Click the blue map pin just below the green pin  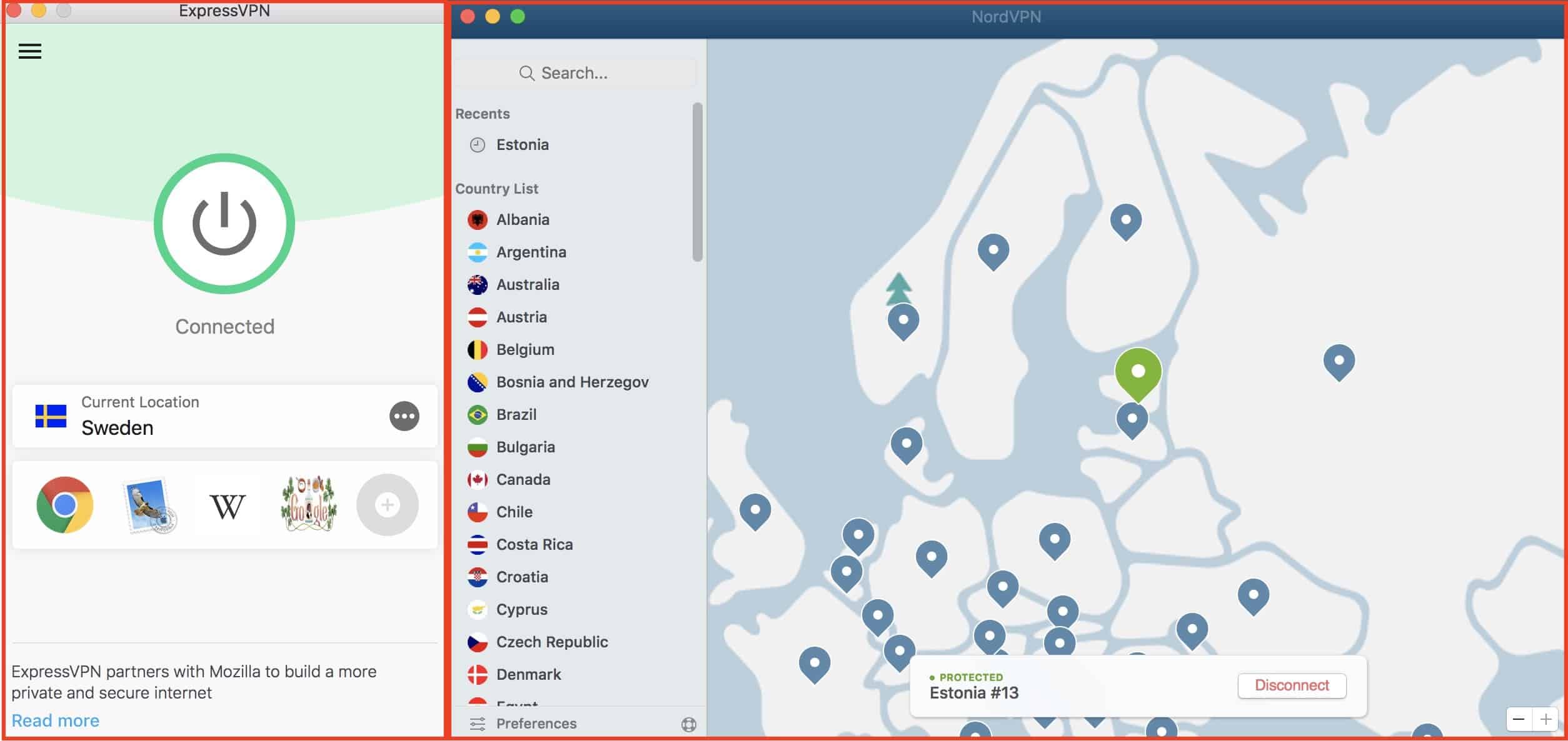click(x=1132, y=420)
